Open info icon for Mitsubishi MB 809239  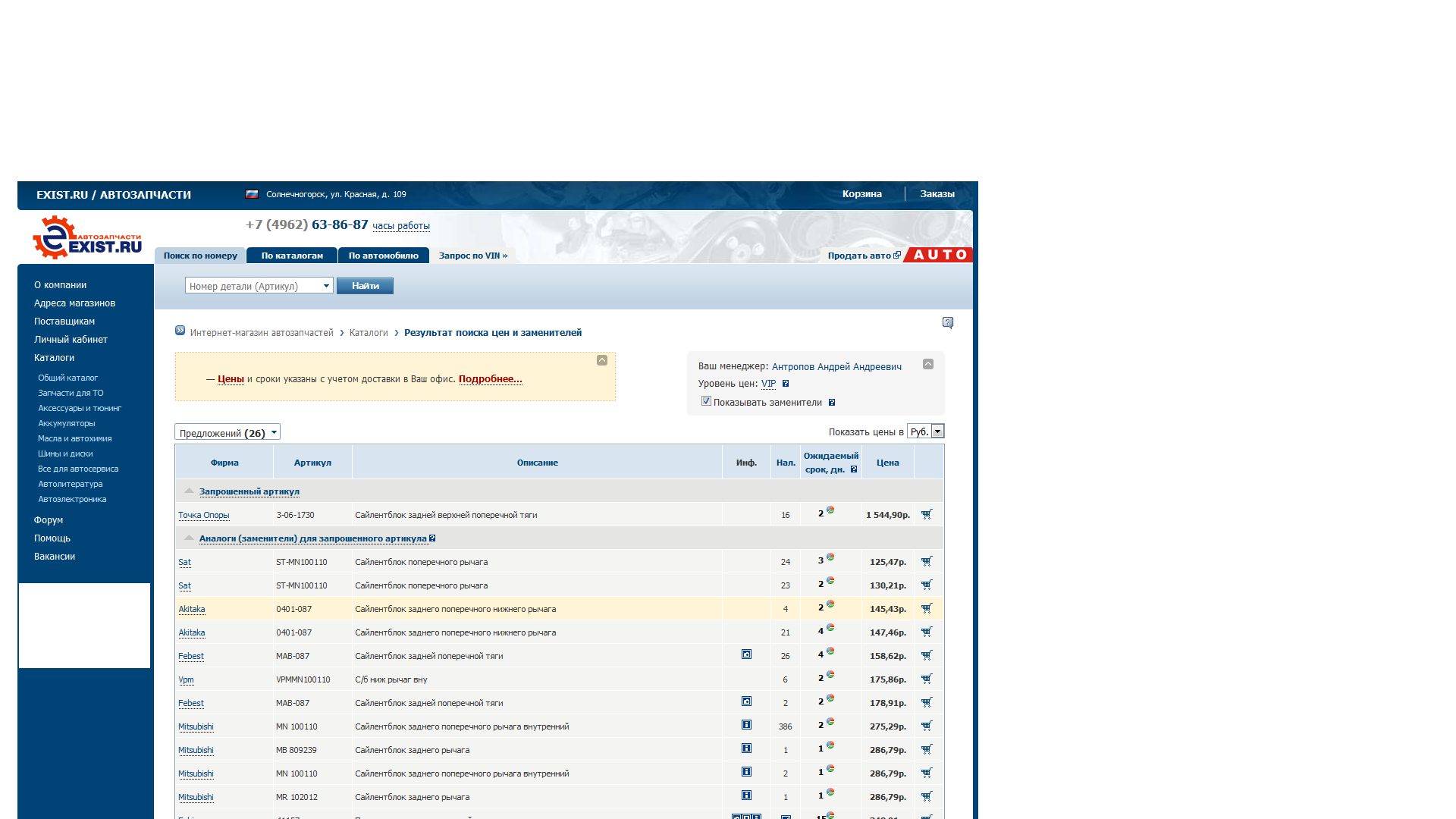tap(746, 748)
